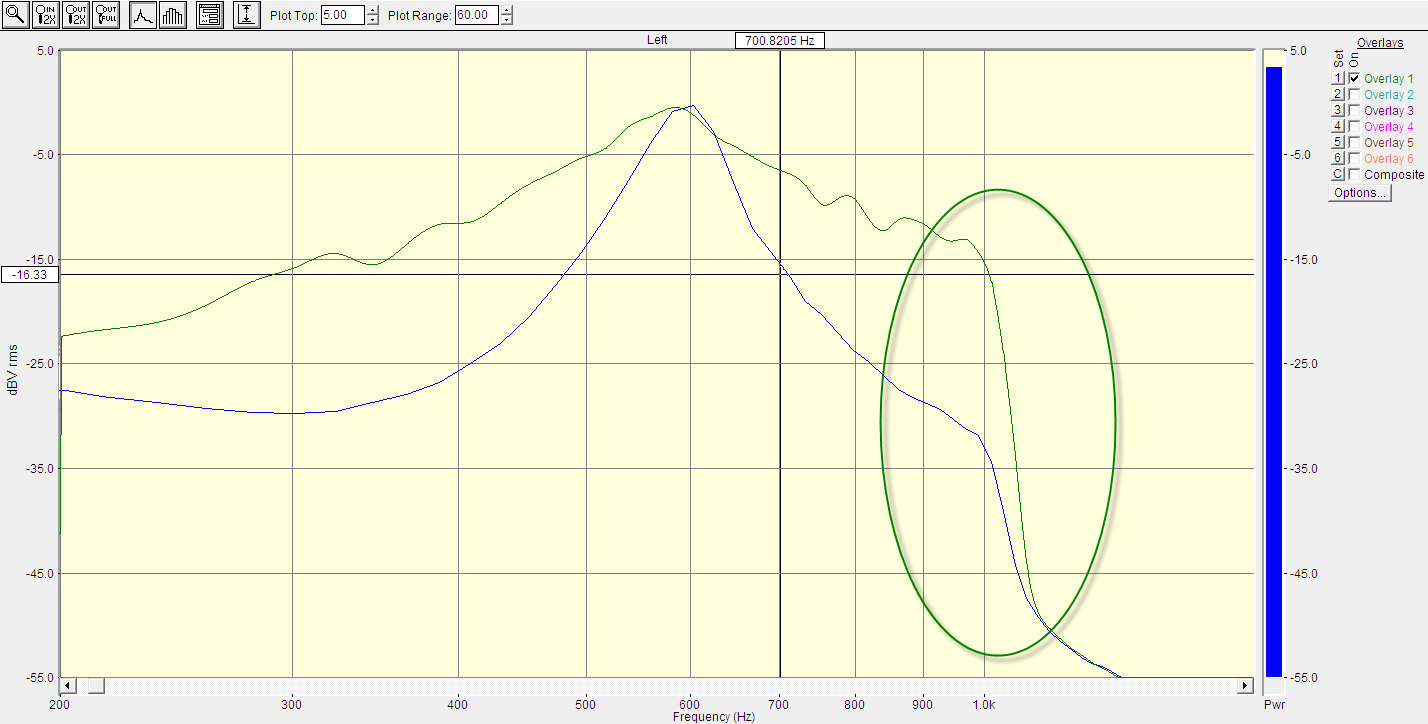Enable the Overlay 2 checkbox
This screenshot has width=1428, height=724.
click(x=1354, y=95)
